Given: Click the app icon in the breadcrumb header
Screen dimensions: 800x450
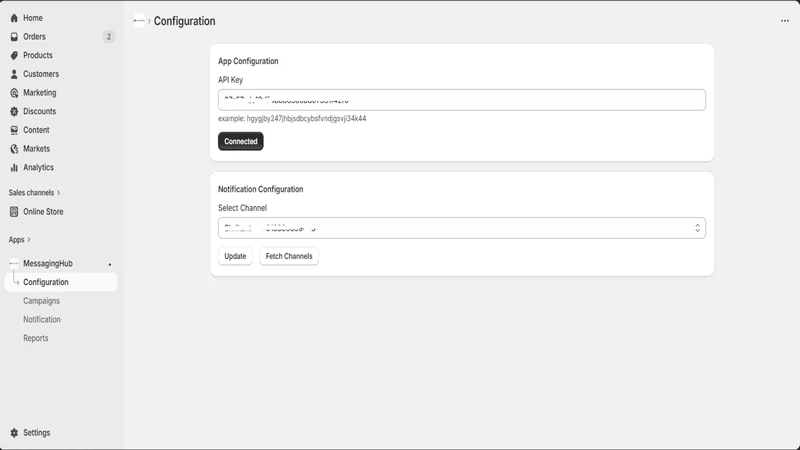Looking at the screenshot, I should [x=139, y=21].
